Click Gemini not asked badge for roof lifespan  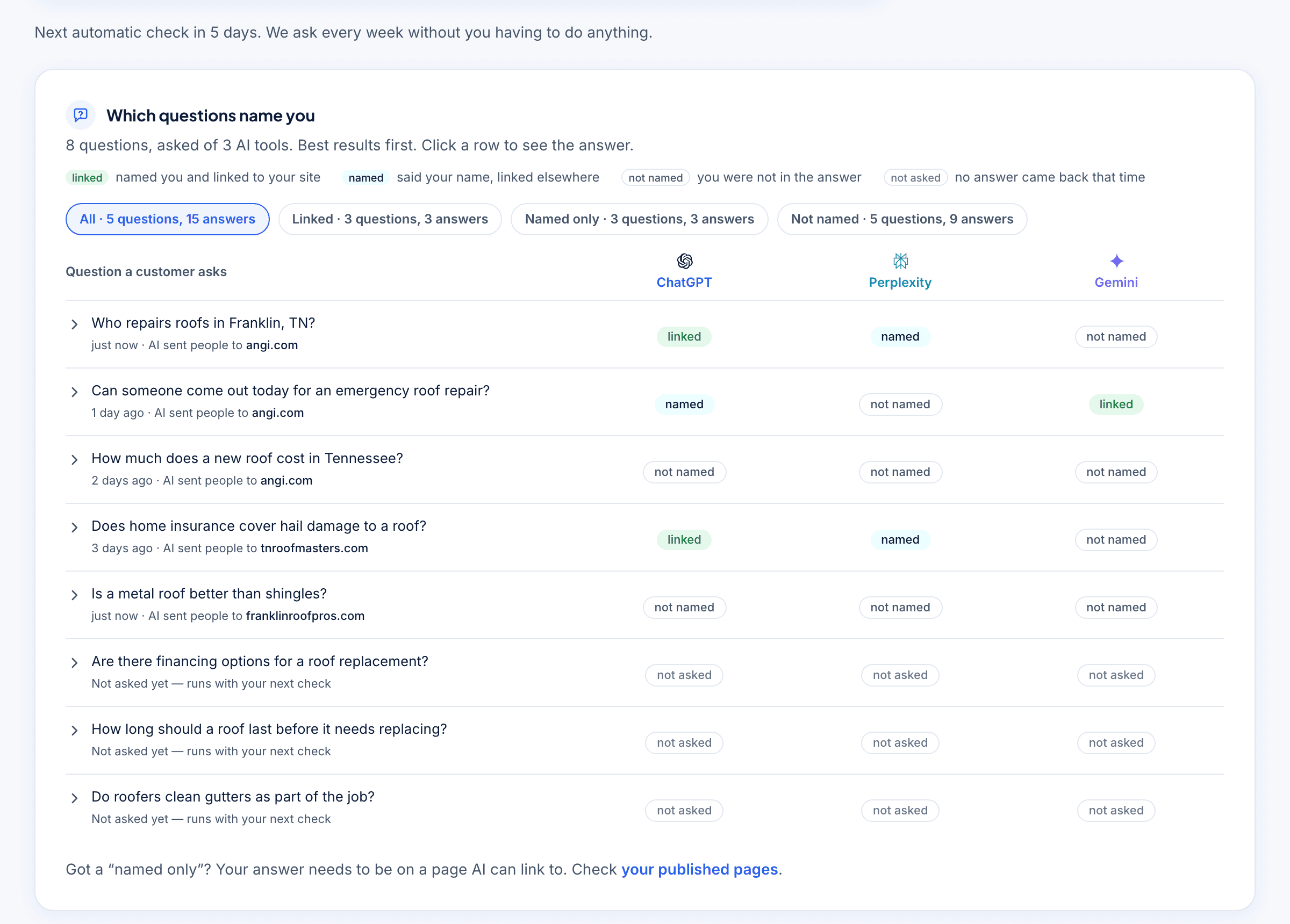pyautogui.click(x=1116, y=742)
